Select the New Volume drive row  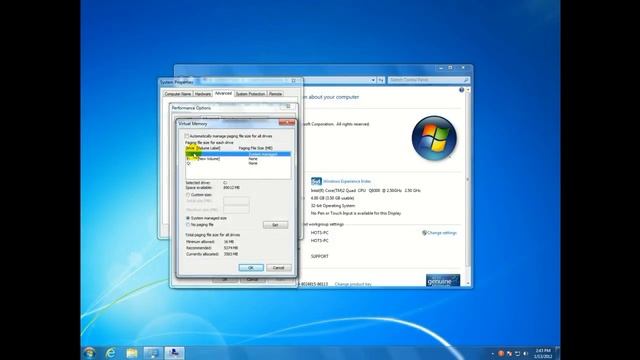point(238,158)
